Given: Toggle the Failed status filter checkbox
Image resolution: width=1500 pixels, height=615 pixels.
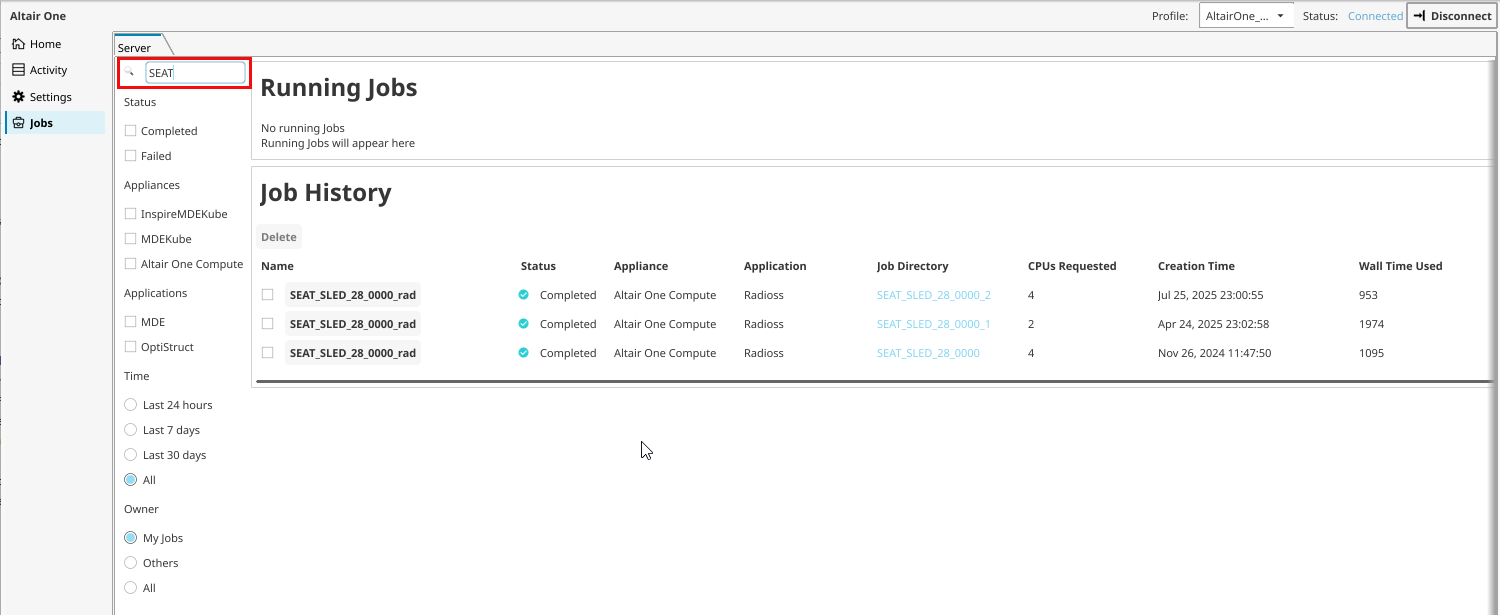Looking at the screenshot, I should pyautogui.click(x=130, y=156).
